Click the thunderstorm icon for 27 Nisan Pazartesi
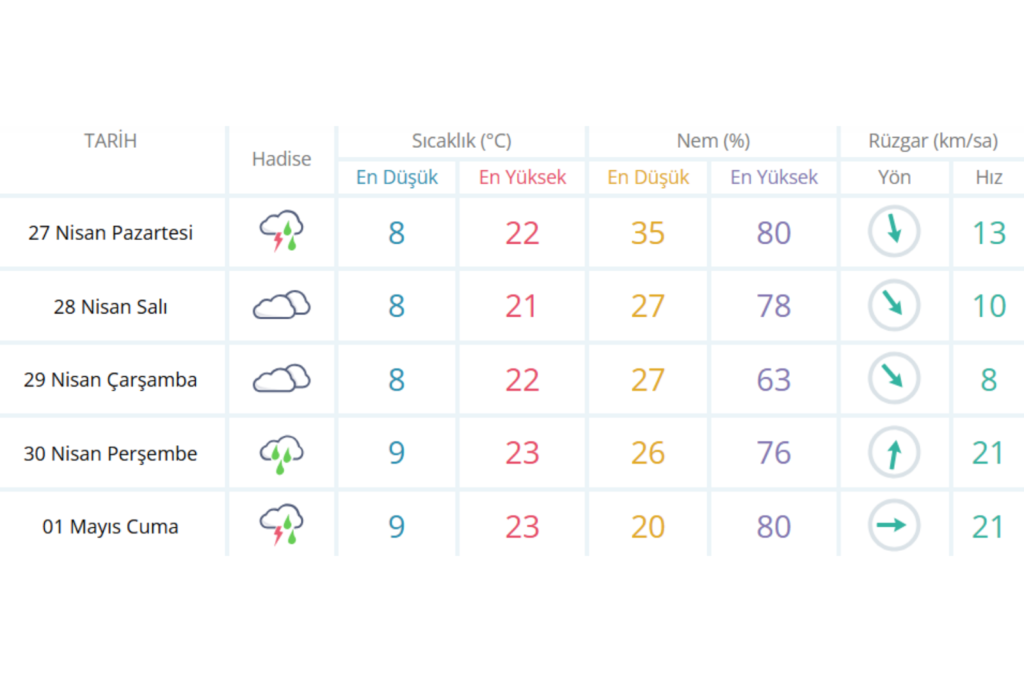This screenshot has width=1024, height=682. 282,232
